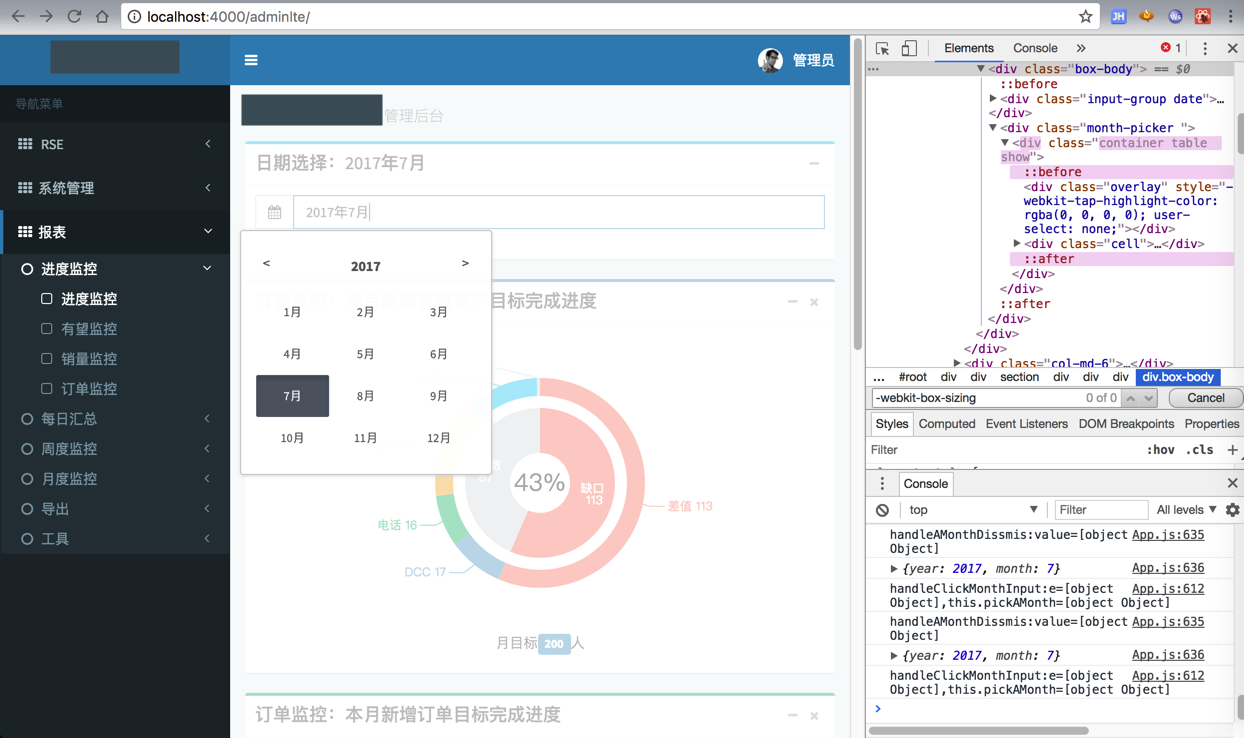Reload the page with refresh icon

(74, 16)
